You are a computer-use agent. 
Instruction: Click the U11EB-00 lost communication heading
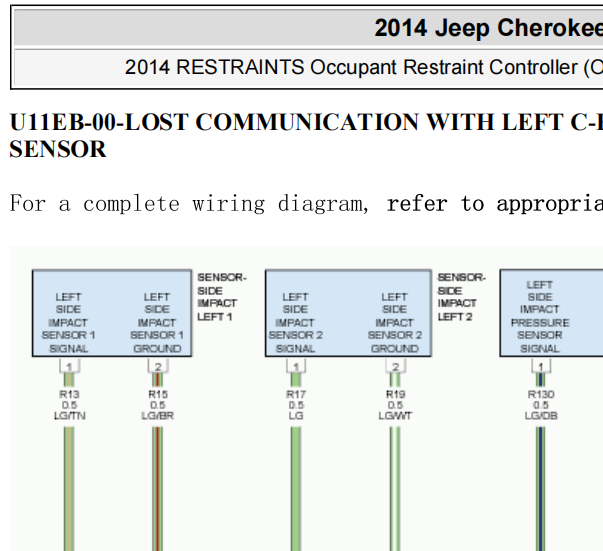[x=306, y=135]
